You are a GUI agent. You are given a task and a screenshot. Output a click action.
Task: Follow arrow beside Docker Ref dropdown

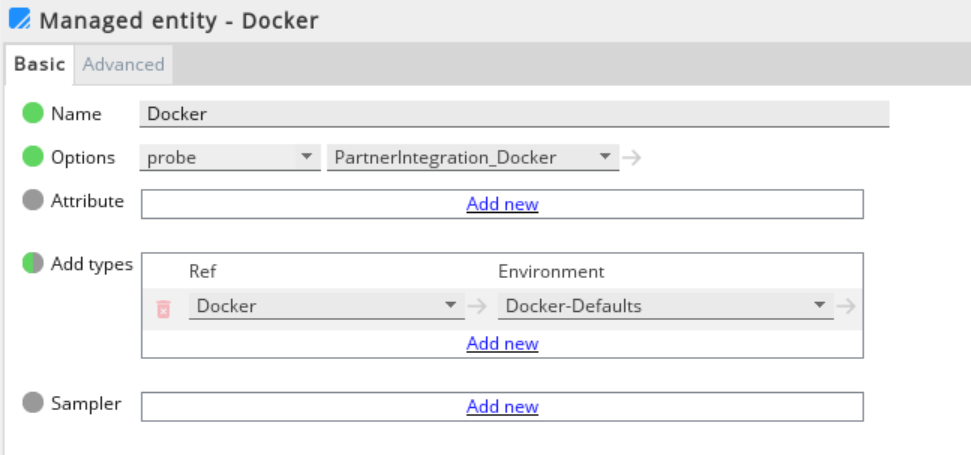click(477, 306)
